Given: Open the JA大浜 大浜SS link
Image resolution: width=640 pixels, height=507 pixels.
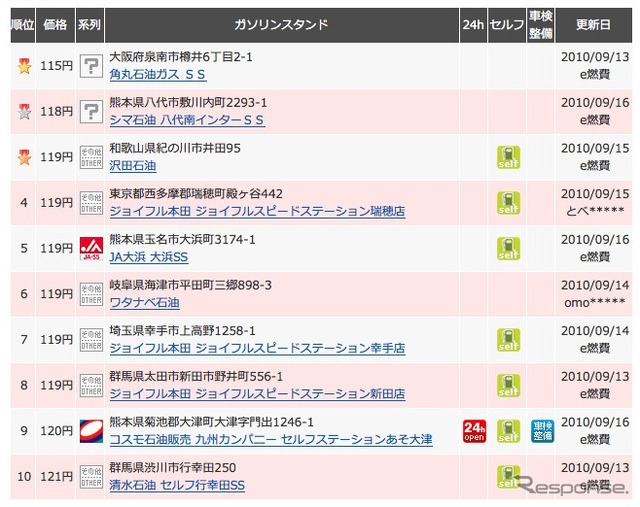Looking at the screenshot, I should click(x=149, y=257).
